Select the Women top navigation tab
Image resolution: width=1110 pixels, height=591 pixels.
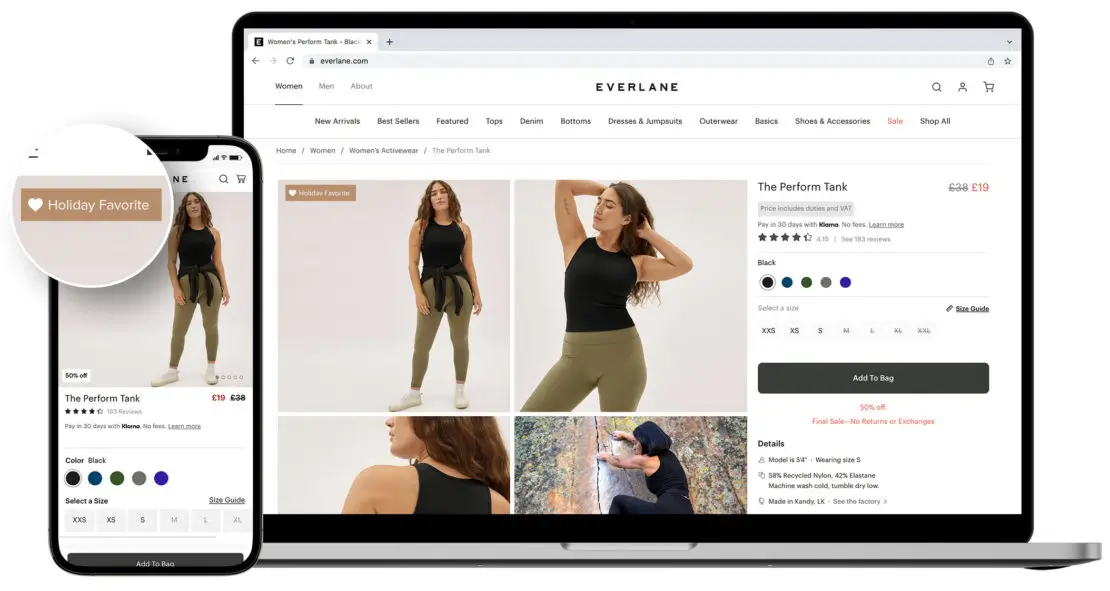click(289, 86)
